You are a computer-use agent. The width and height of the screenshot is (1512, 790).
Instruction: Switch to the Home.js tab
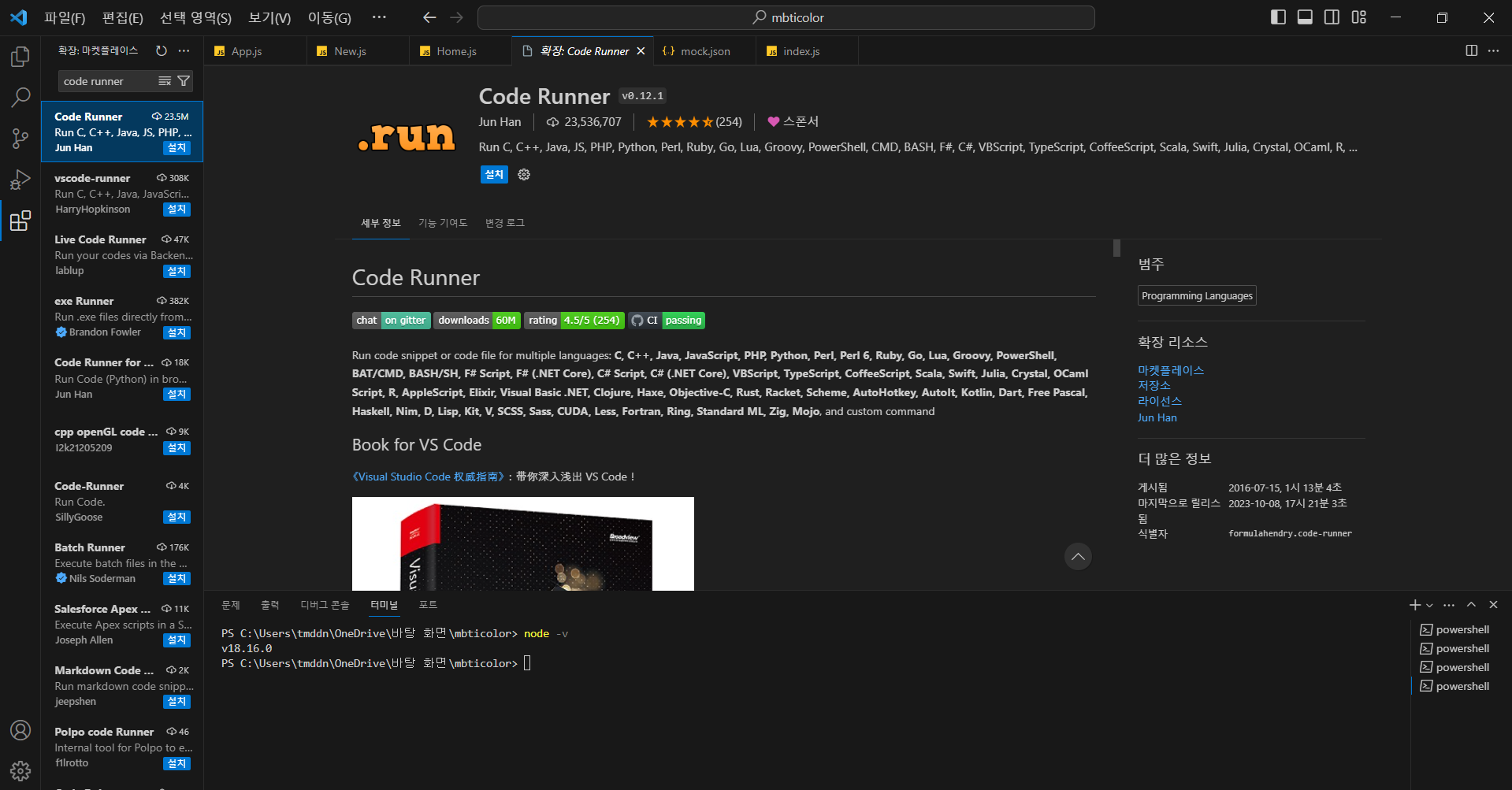point(461,51)
